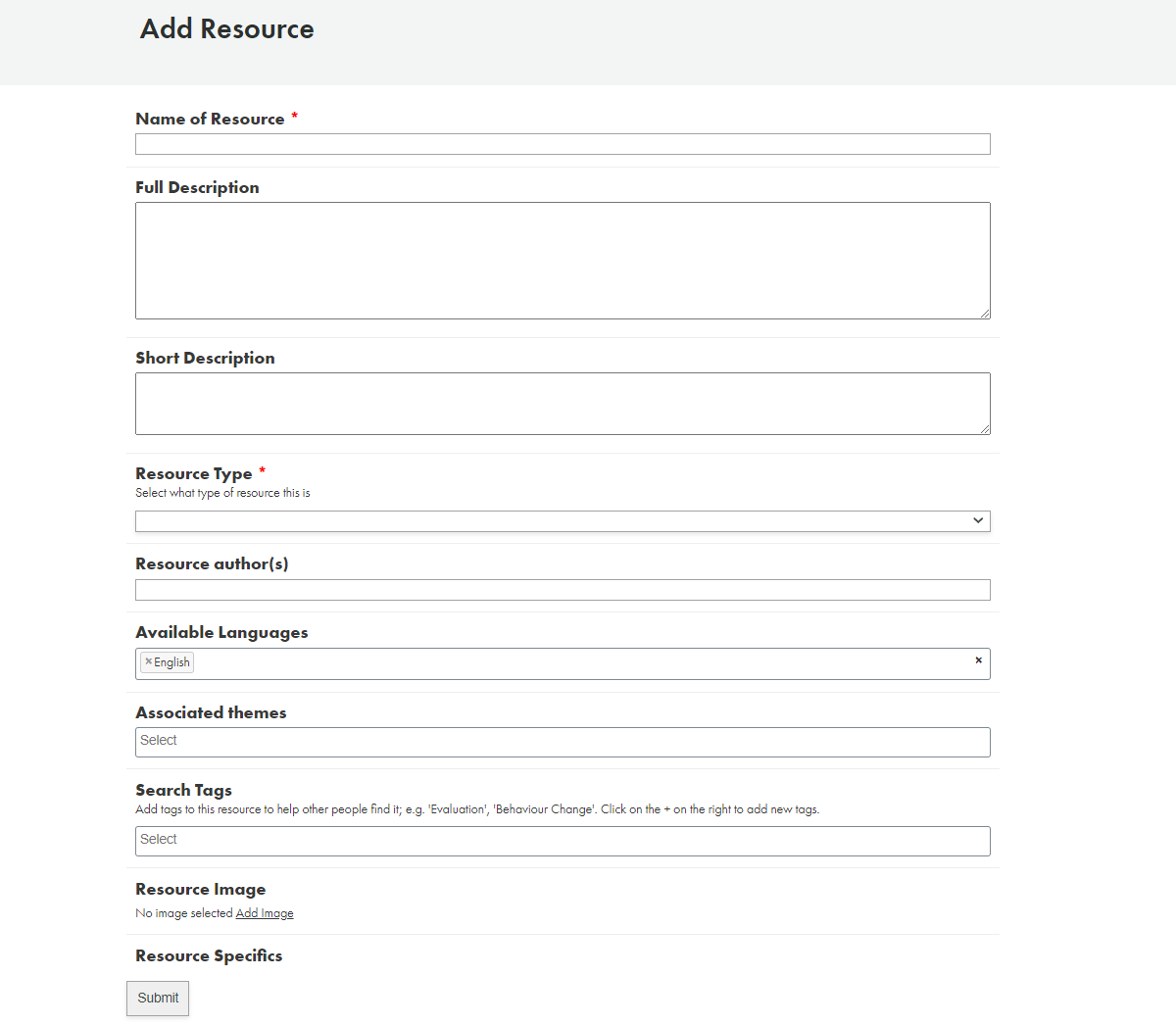This screenshot has width=1176, height=1025.
Task: Click the Resource Image label
Action: tap(200, 889)
